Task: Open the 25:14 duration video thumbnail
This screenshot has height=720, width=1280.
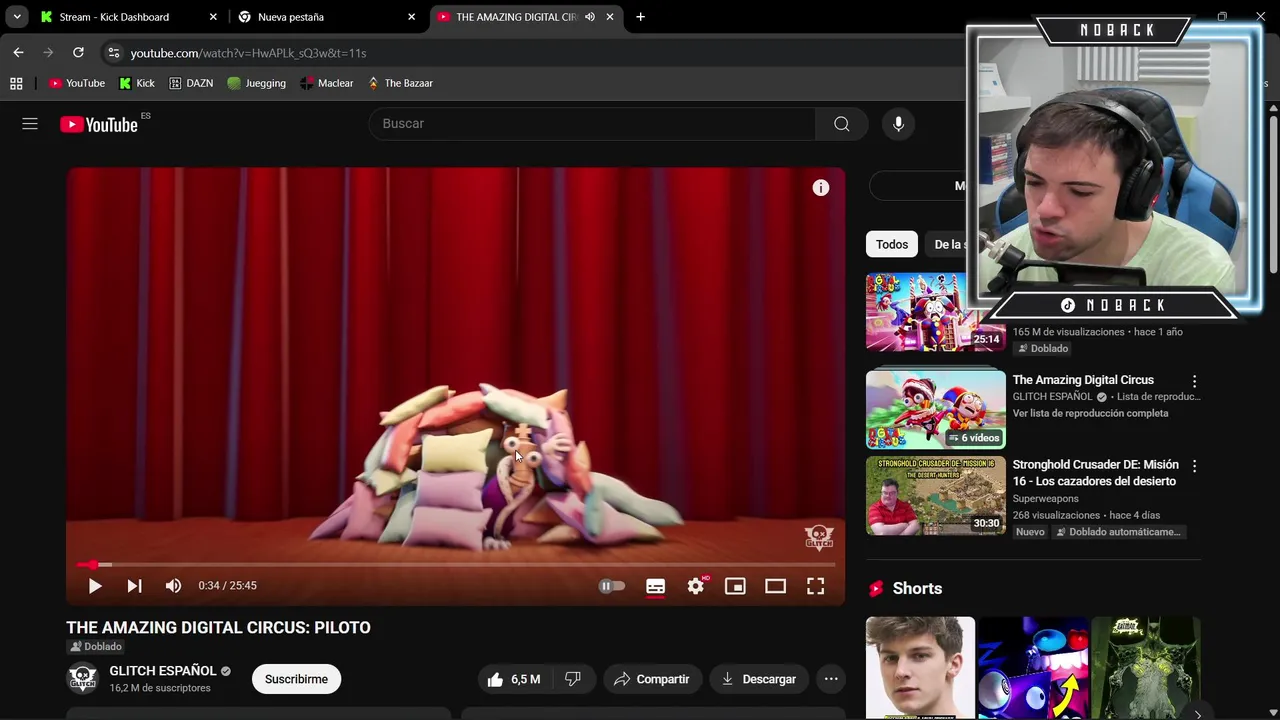Action: 936,312
